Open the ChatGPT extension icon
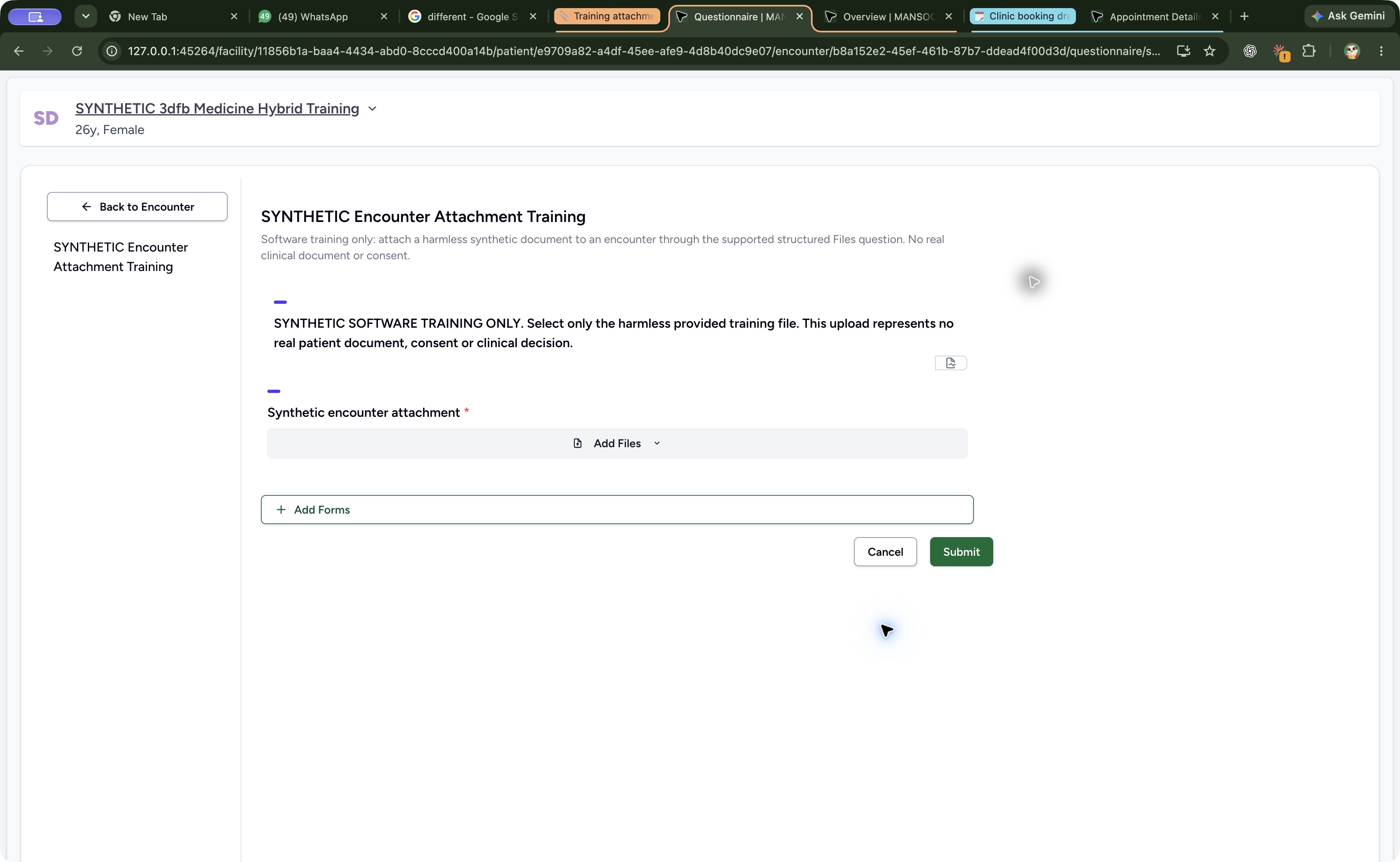 (1250, 51)
